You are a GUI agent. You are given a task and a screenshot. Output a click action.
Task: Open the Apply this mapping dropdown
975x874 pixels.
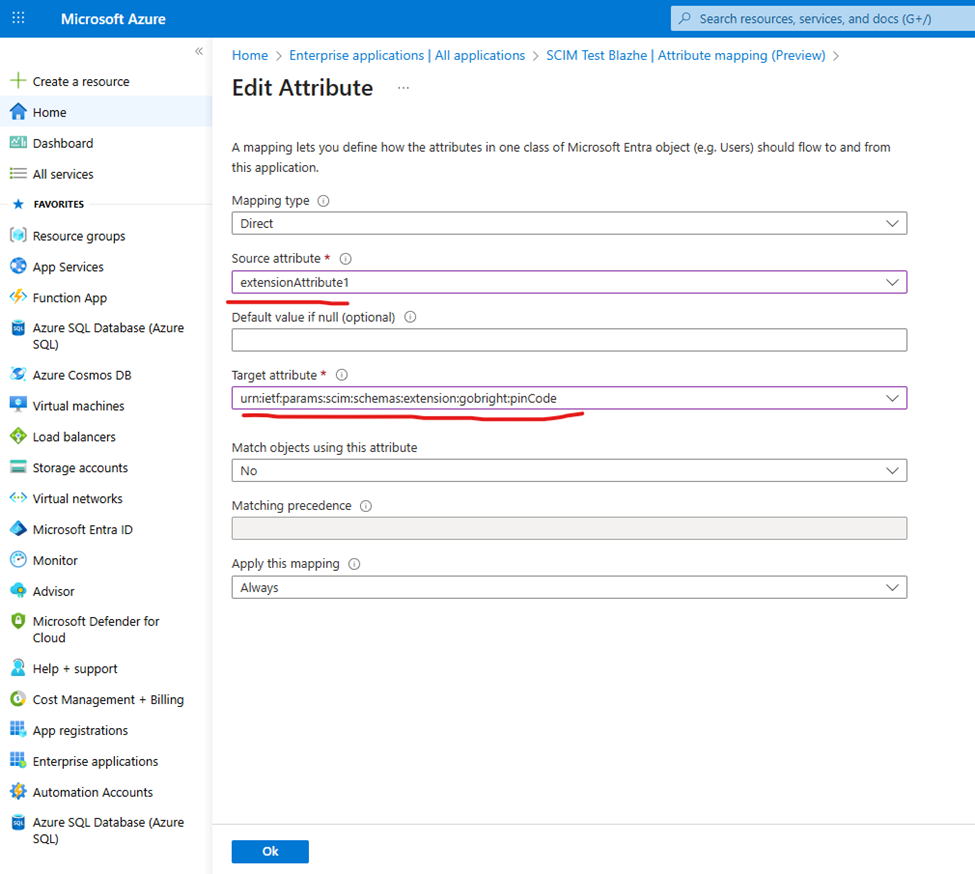pos(568,588)
